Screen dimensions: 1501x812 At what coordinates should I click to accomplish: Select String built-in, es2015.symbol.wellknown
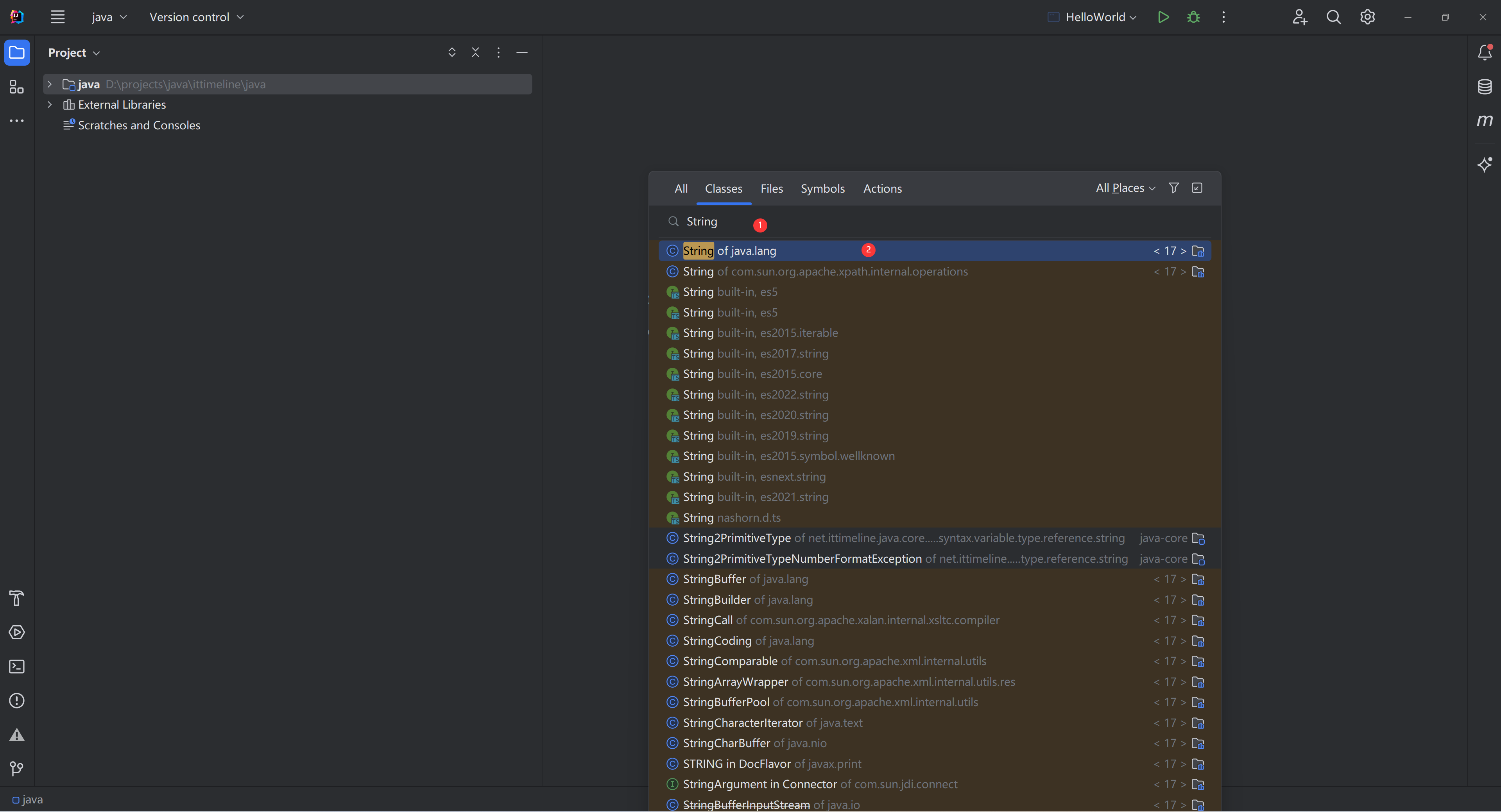coord(935,456)
